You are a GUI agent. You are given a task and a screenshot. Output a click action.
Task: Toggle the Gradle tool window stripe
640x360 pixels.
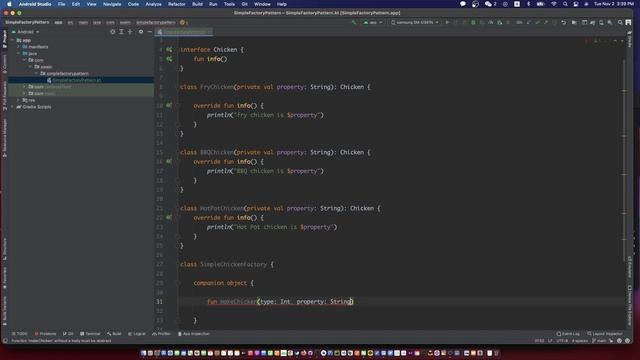630,39
